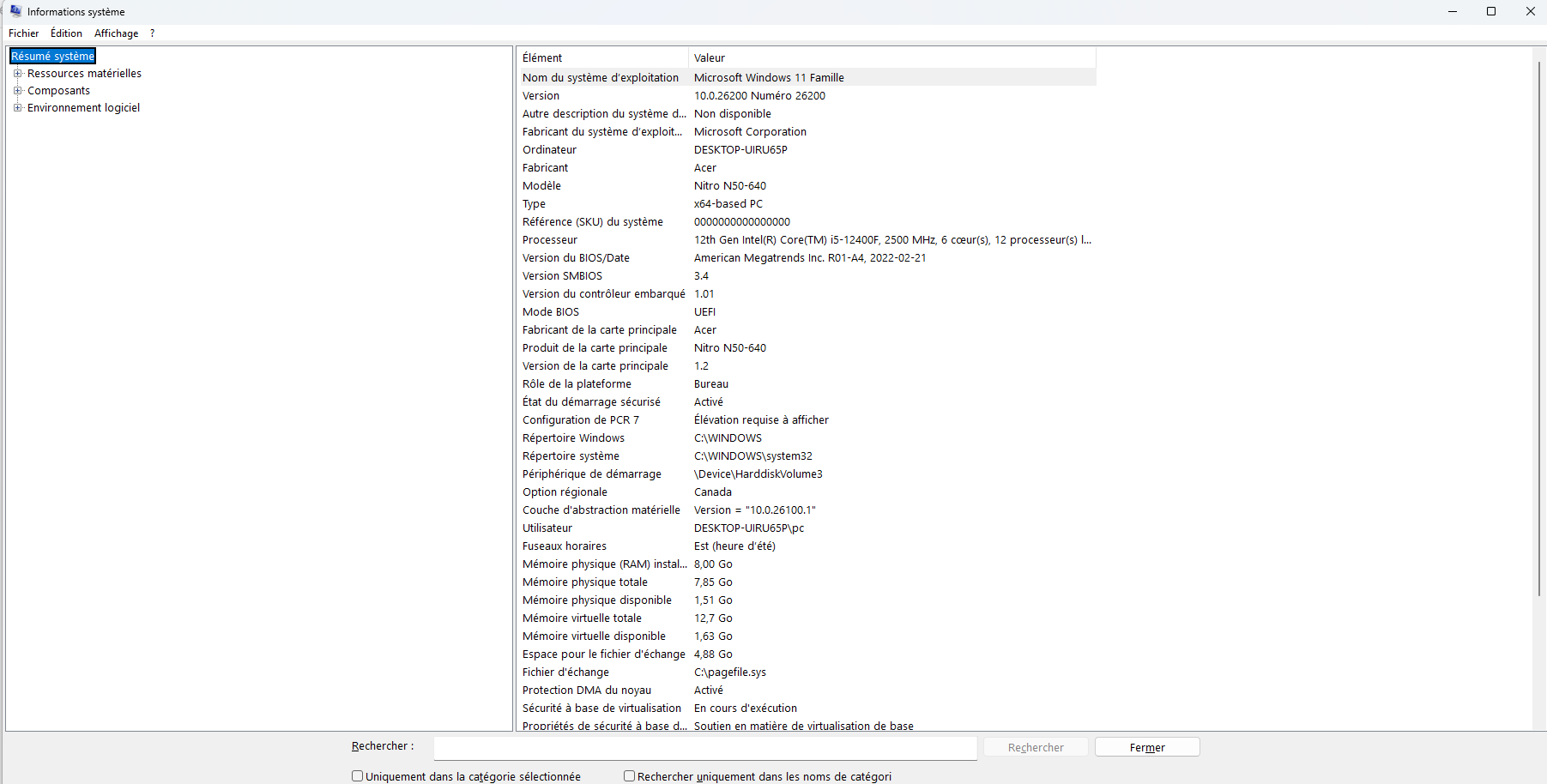Check 'Uniquement dans la catégorie sélectionnée' box

pos(357,776)
